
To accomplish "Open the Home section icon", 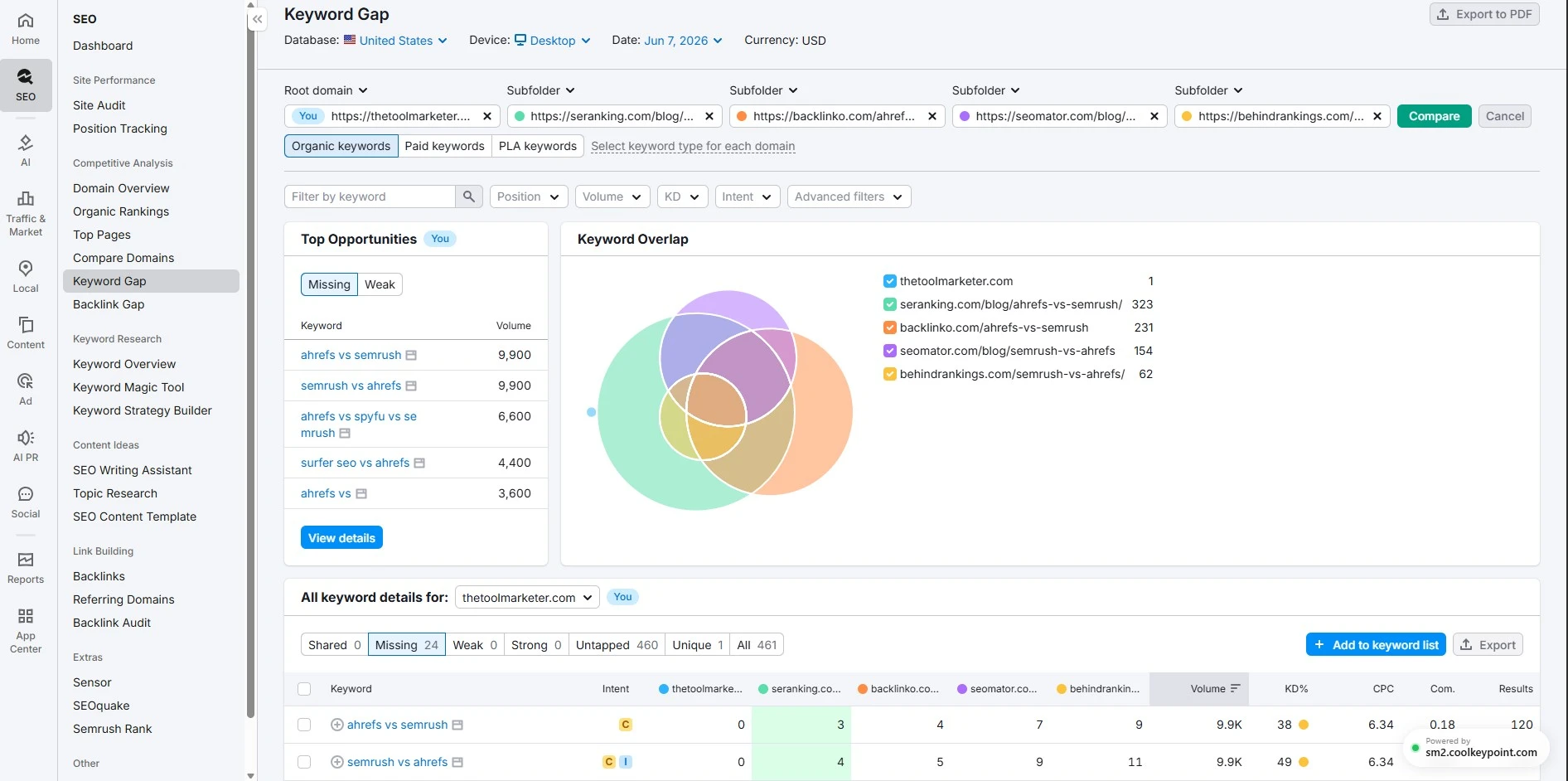I will pyautogui.click(x=26, y=21).
